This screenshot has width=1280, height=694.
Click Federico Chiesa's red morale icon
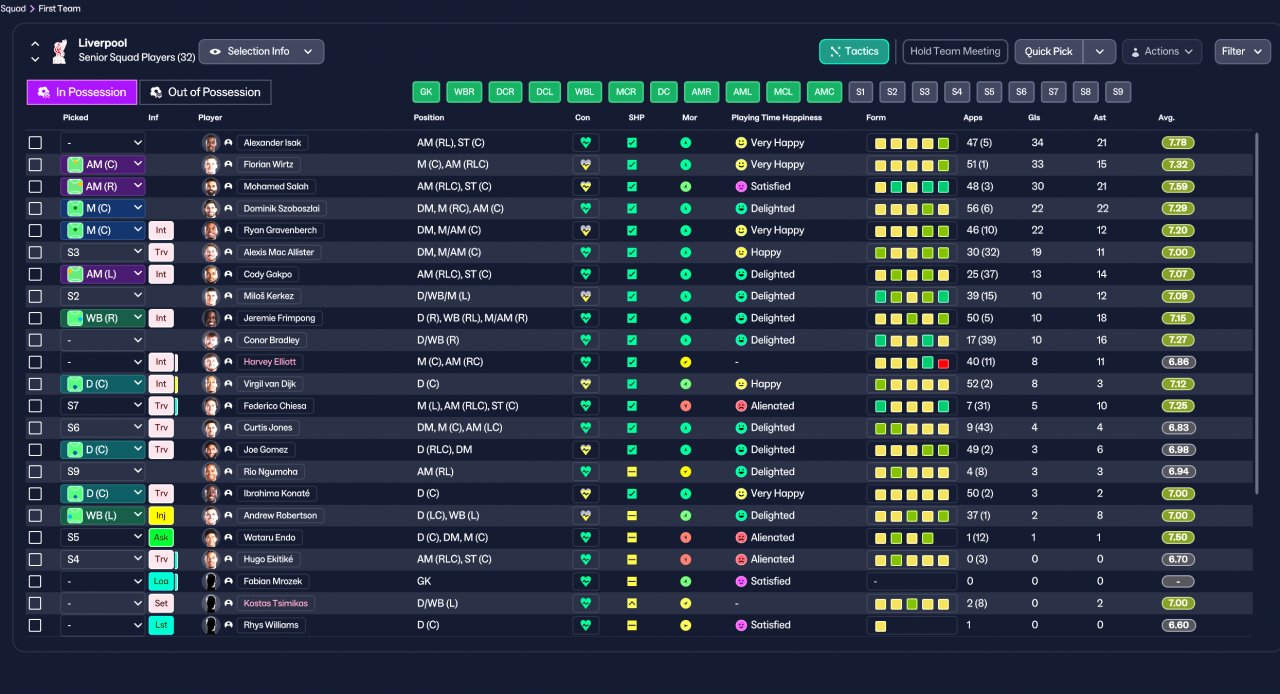[x=685, y=406]
